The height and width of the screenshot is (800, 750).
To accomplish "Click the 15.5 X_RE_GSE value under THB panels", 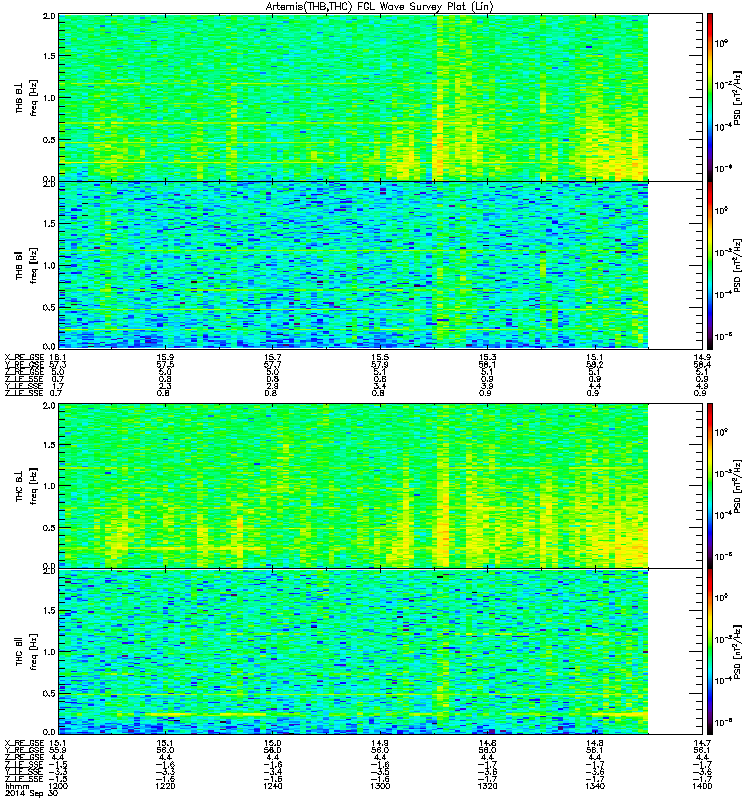I will [380, 358].
